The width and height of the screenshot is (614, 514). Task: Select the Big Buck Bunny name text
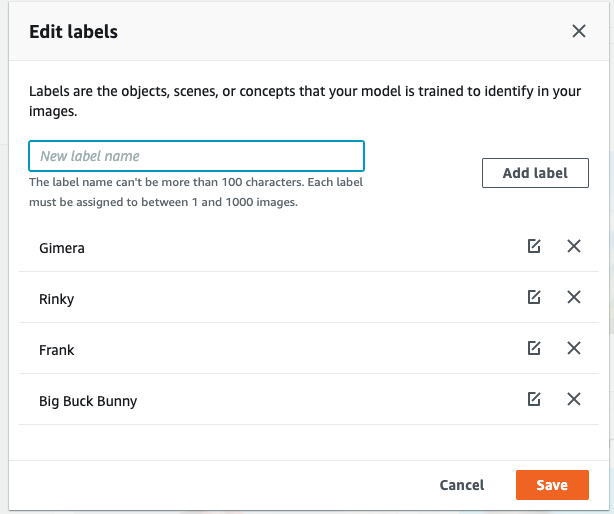[x=88, y=401]
